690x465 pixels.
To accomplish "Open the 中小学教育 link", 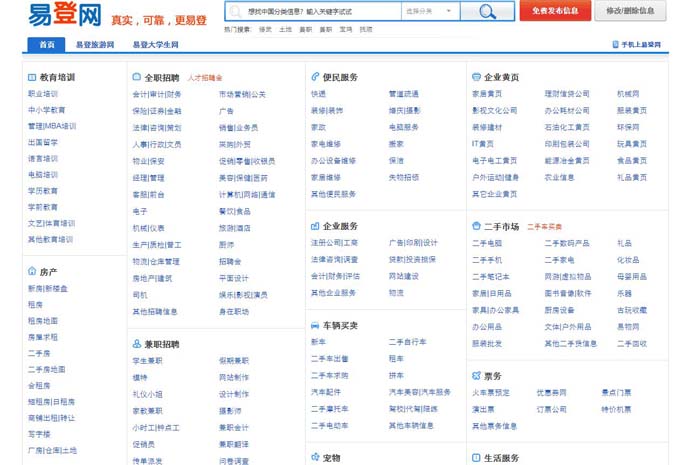I will tap(47, 110).
